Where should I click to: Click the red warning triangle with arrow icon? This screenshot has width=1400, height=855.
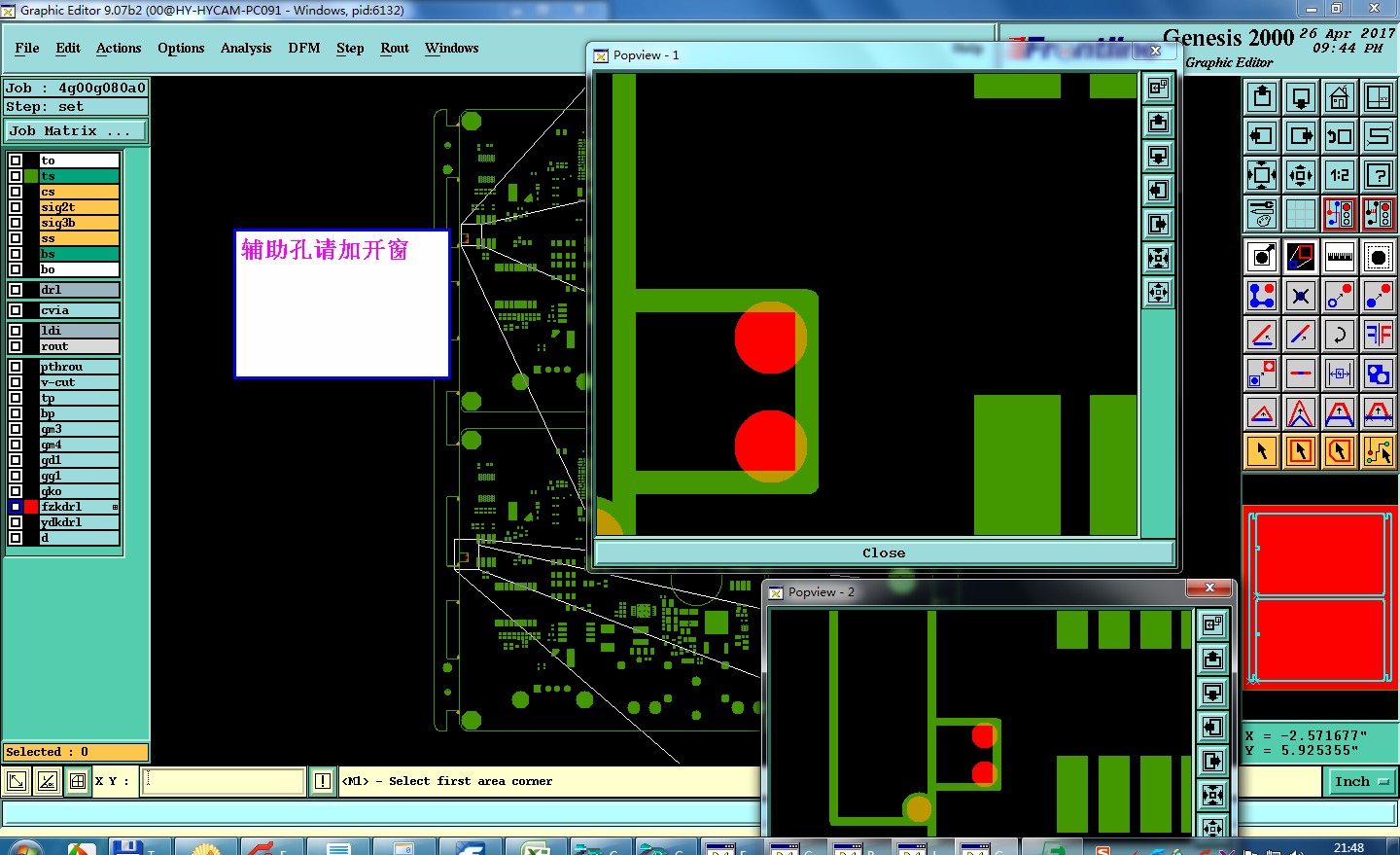[1262, 412]
